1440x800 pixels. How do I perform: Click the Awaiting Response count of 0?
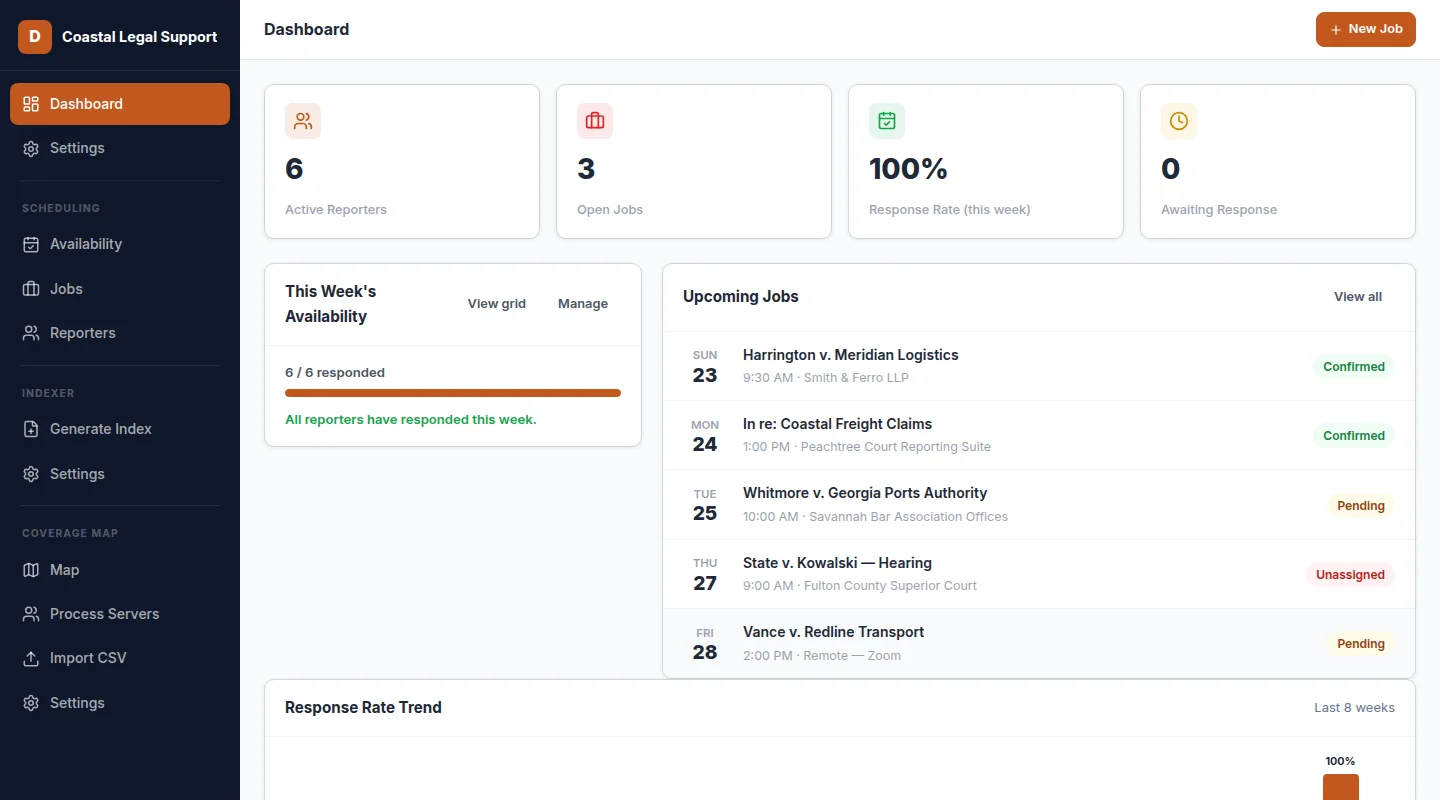pyautogui.click(x=1170, y=169)
